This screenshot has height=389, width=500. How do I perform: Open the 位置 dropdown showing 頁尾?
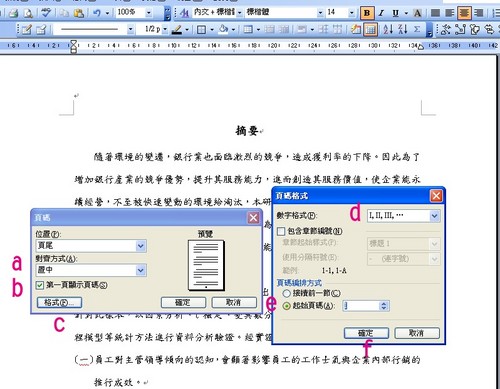pos(141,246)
